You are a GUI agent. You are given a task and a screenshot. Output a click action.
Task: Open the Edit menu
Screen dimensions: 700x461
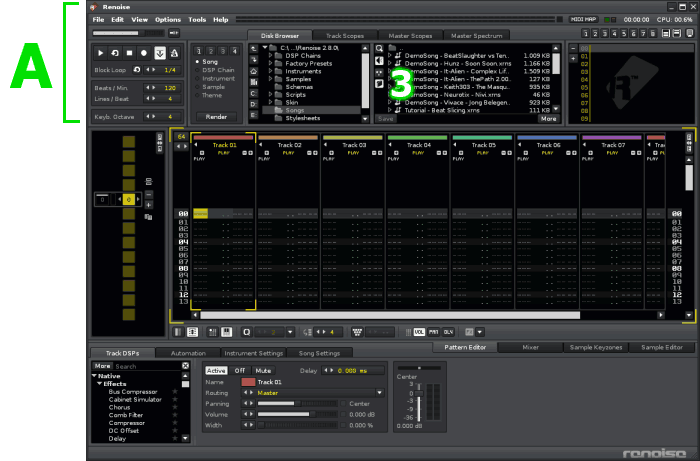[117, 20]
